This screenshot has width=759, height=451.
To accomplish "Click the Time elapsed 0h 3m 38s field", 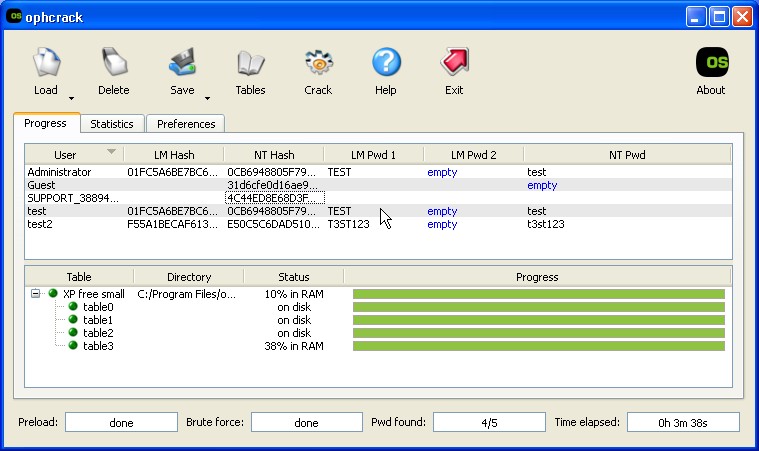I will tap(683, 422).
